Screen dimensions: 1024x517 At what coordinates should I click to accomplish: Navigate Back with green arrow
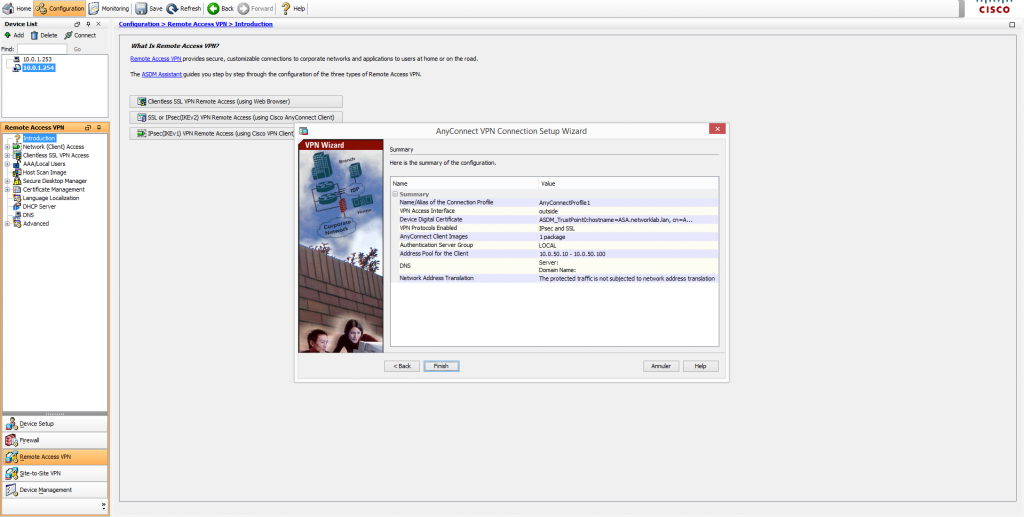click(x=221, y=8)
